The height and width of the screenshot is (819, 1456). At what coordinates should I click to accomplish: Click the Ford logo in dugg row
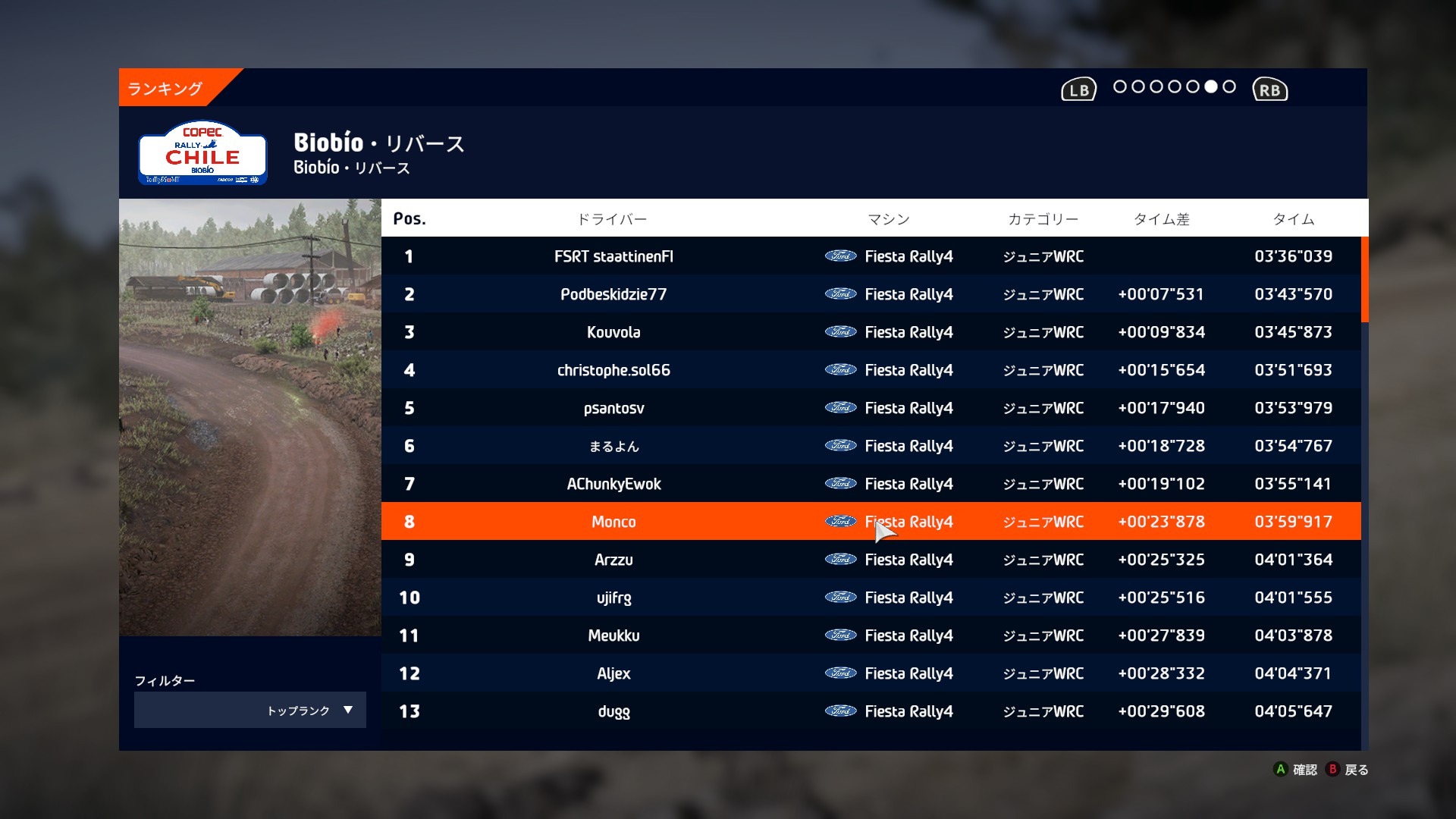(840, 711)
